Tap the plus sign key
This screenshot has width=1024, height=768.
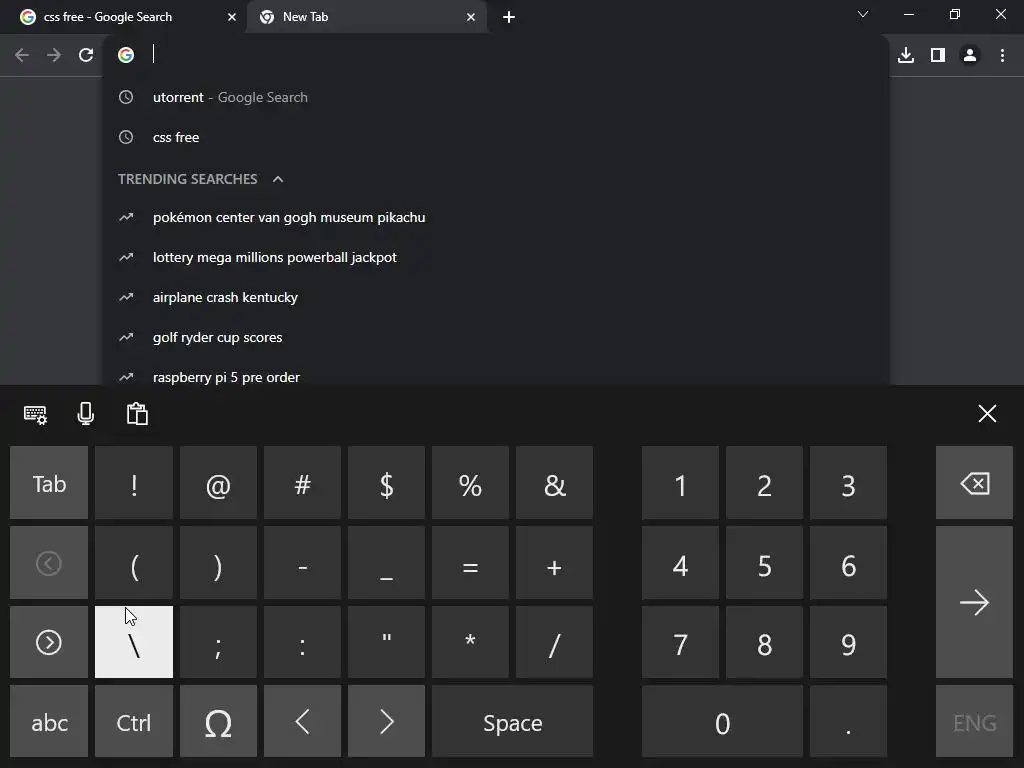tap(554, 563)
